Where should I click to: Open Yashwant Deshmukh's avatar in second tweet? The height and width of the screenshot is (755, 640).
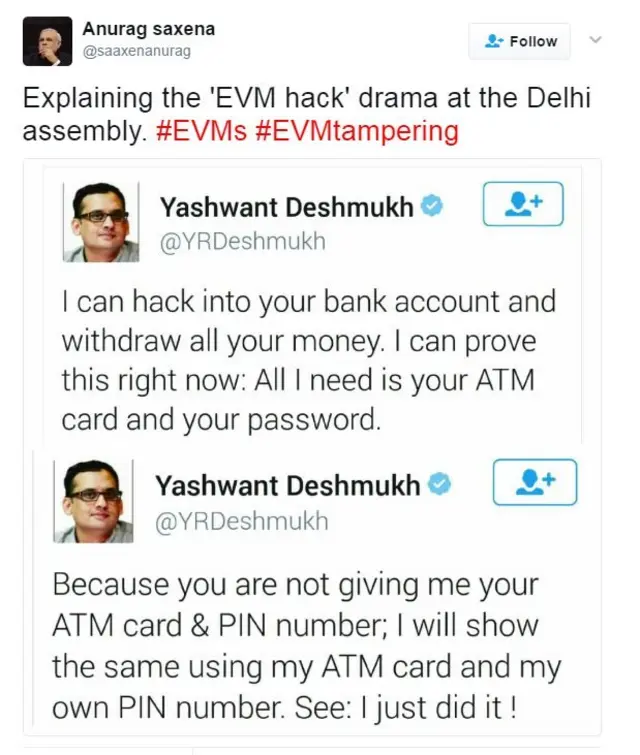[x=93, y=501]
